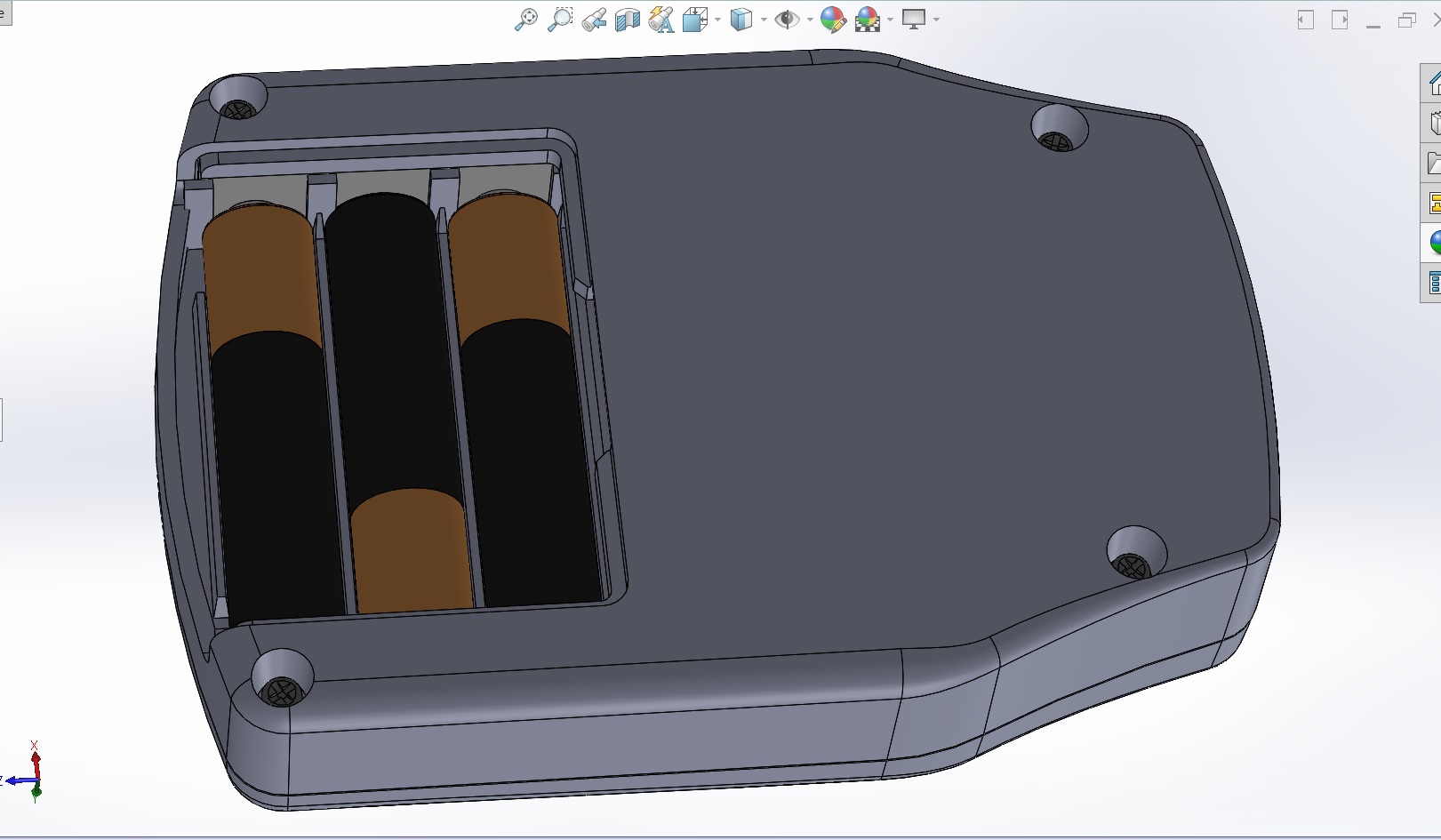
Task: Open the Apply Scene dropdown arrow
Action: (x=890, y=20)
